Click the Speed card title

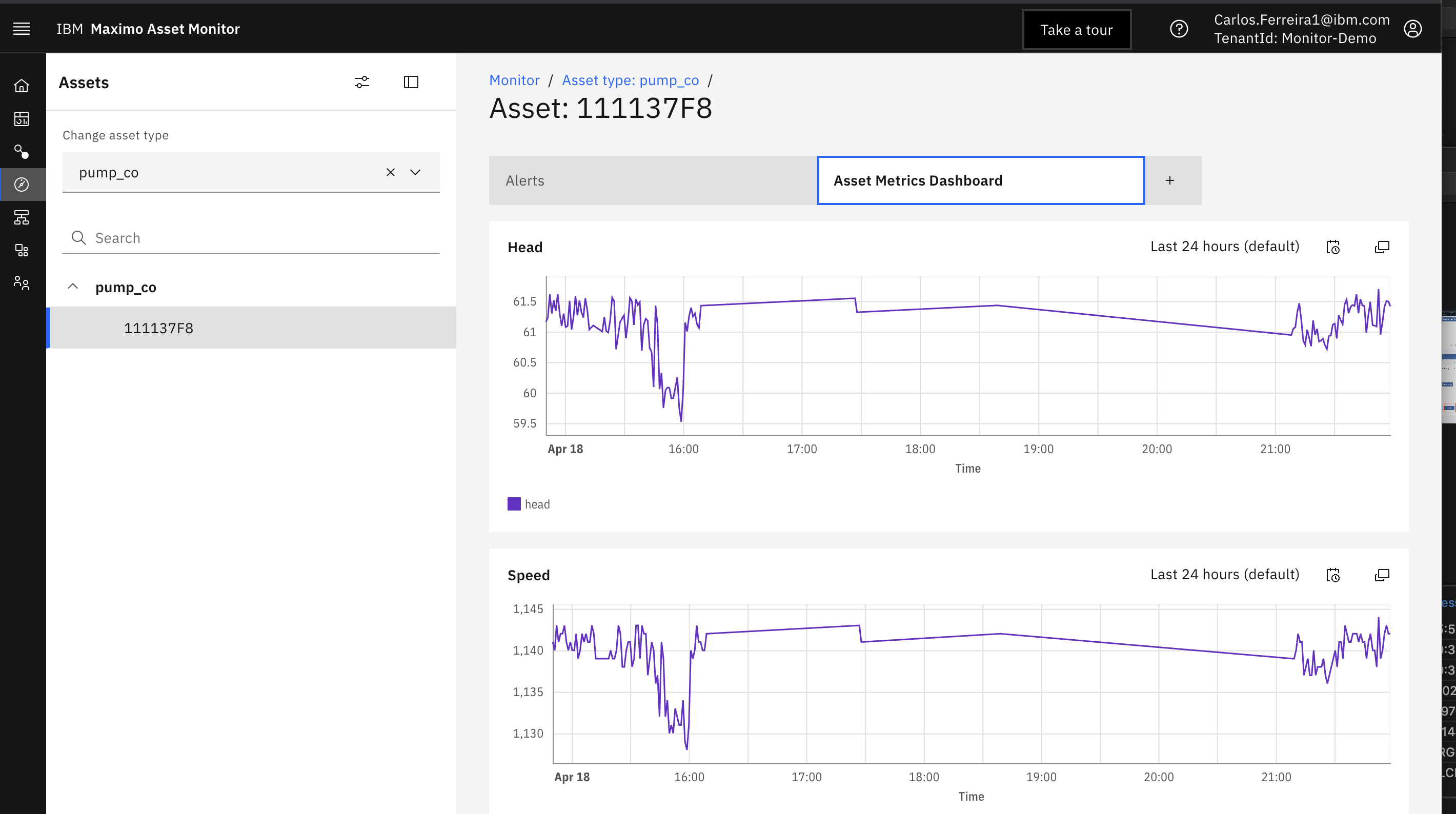pos(529,575)
